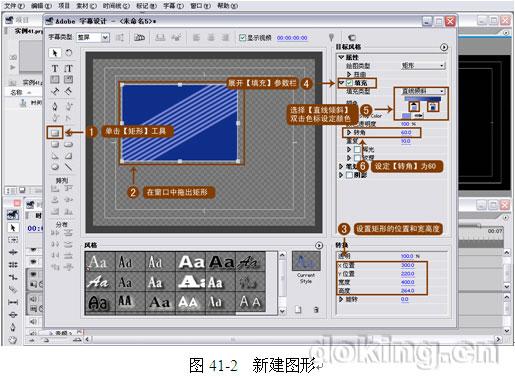This screenshot has height=379, width=515.
Task: Click the Y位置 value 220.0
Action: (407, 274)
